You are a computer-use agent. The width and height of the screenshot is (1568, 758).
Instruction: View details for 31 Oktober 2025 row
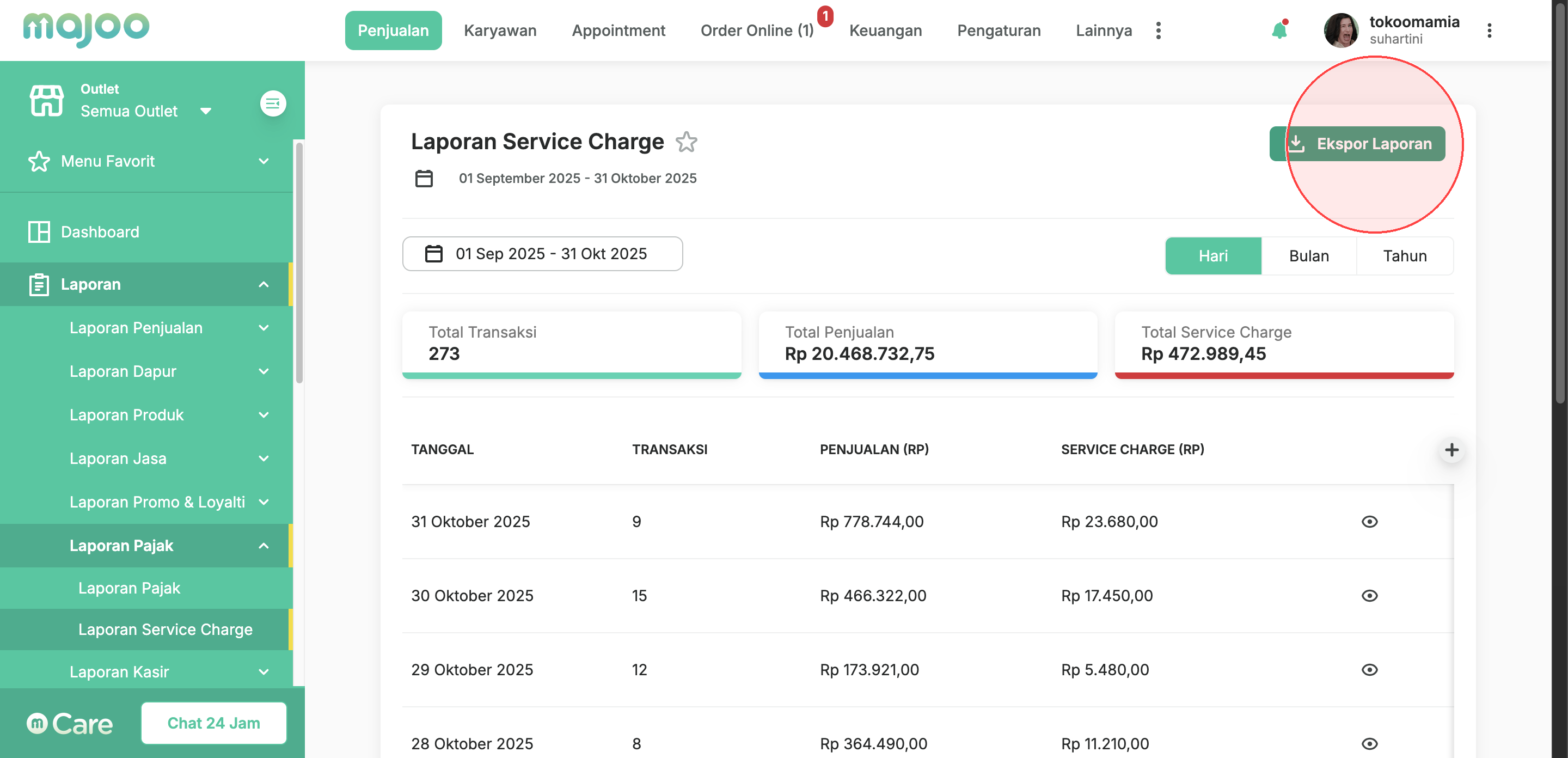[1369, 522]
